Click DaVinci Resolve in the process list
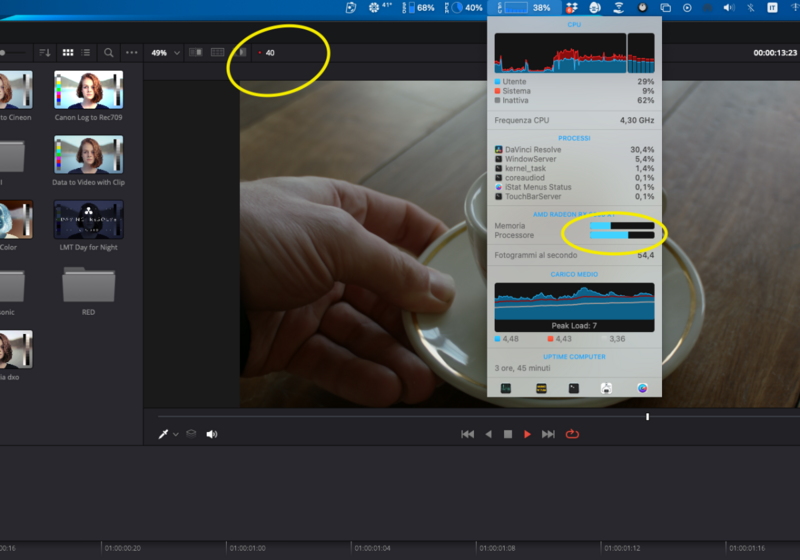This screenshot has height=560, width=800. [533, 149]
